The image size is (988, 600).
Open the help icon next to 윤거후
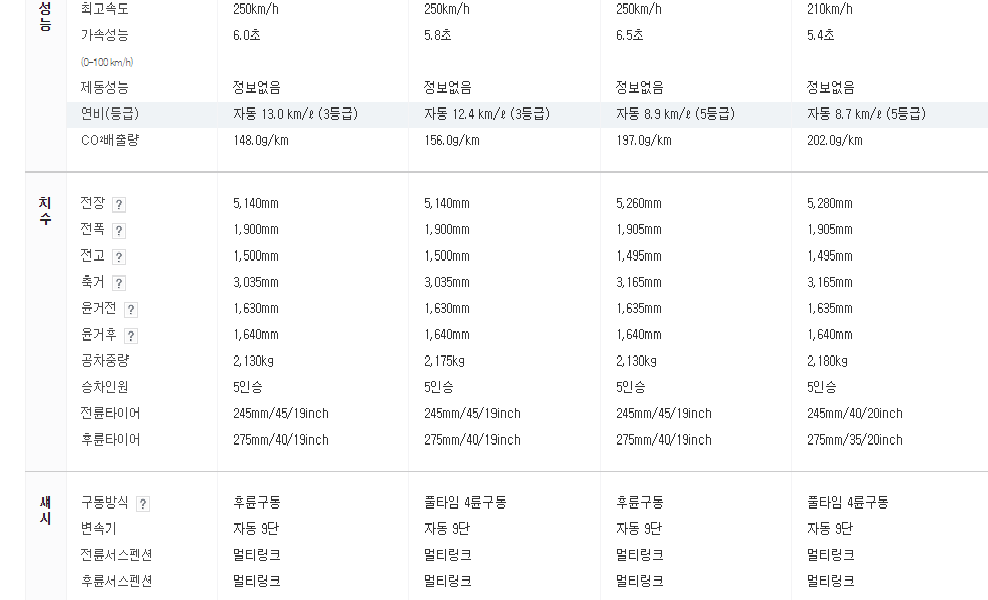[130, 336]
